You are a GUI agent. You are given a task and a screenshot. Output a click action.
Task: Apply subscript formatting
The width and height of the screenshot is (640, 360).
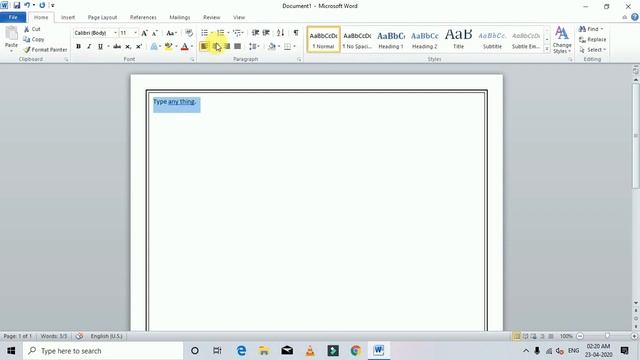128,47
